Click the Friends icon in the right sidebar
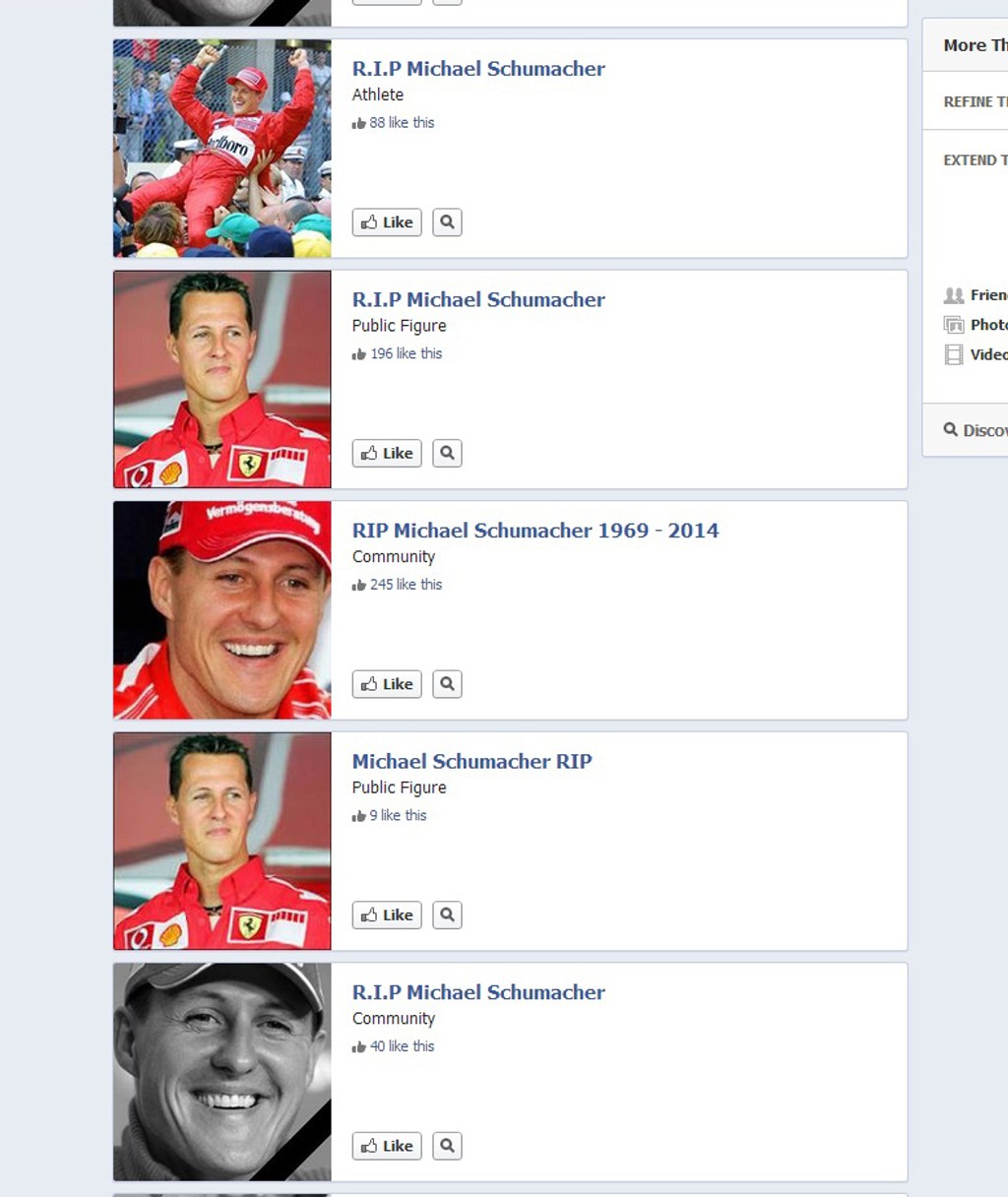This screenshot has height=1197, width=1008. (953, 295)
